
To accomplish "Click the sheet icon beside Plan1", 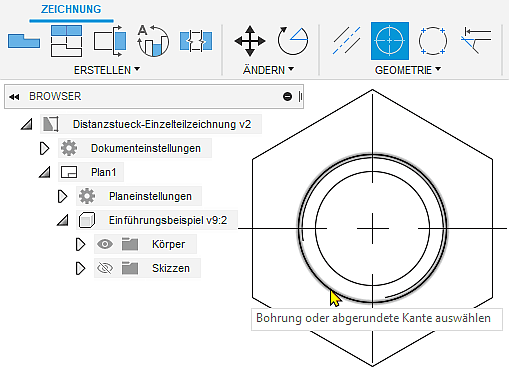I will click(x=69, y=172).
